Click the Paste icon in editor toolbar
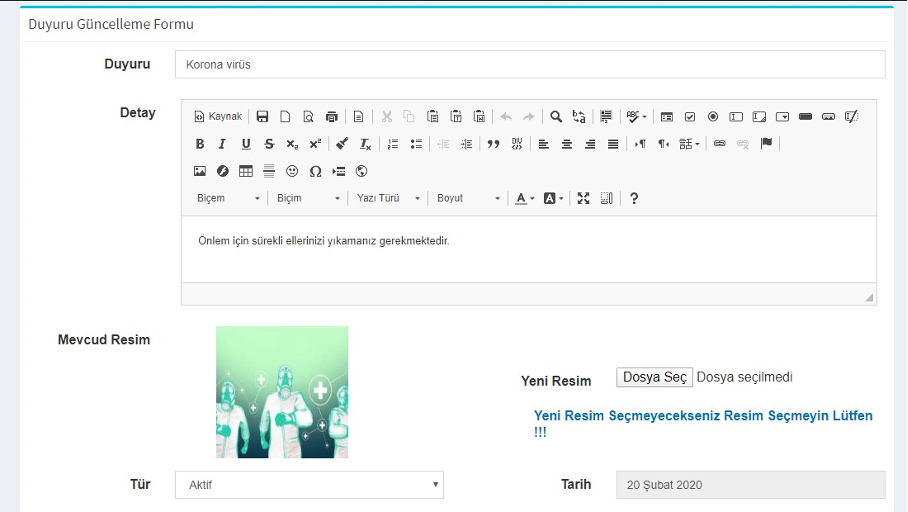 pyautogui.click(x=433, y=116)
